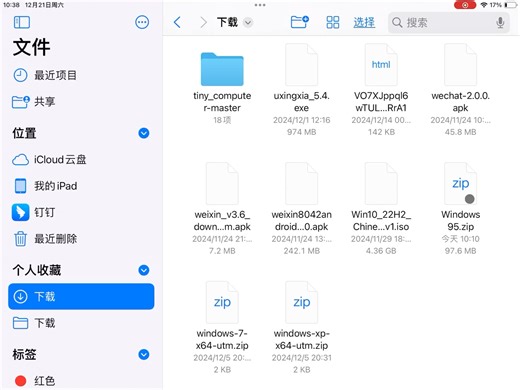The height and width of the screenshot is (390, 520).
Task: Collapse the 个人收藏 section
Action: [x=144, y=270]
